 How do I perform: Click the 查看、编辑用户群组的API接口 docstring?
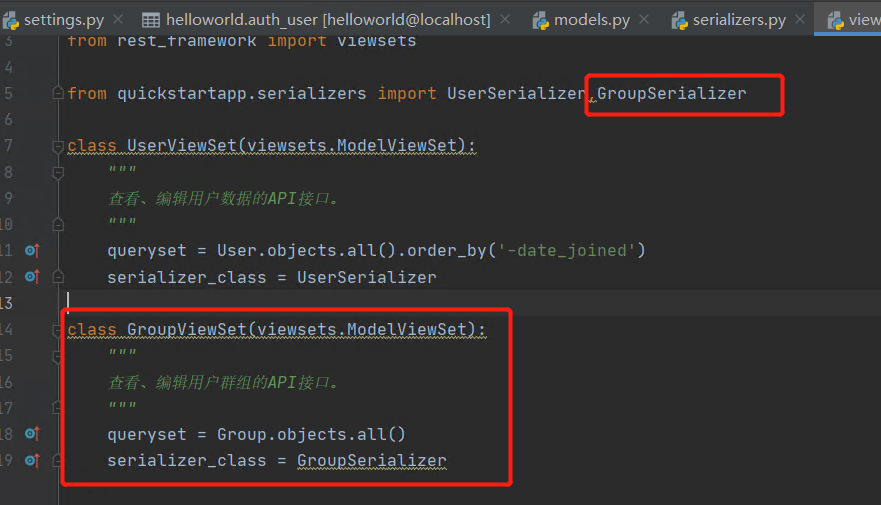(222, 383)
